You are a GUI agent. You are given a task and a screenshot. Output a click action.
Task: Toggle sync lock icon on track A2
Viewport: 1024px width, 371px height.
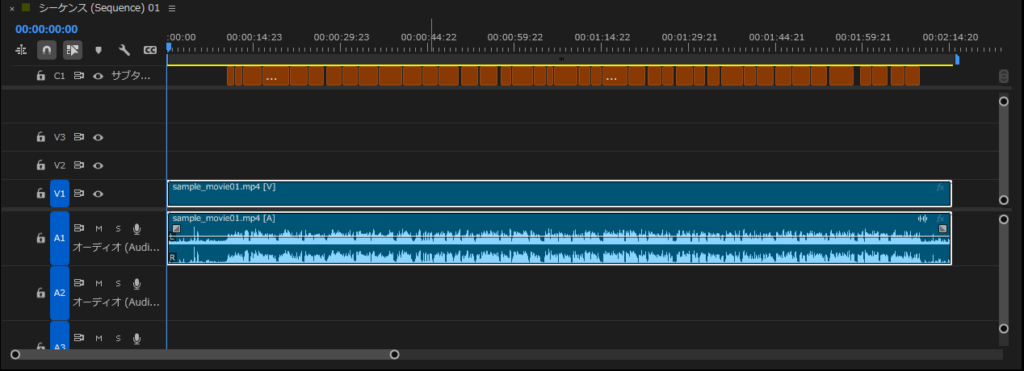click(79, 283)
